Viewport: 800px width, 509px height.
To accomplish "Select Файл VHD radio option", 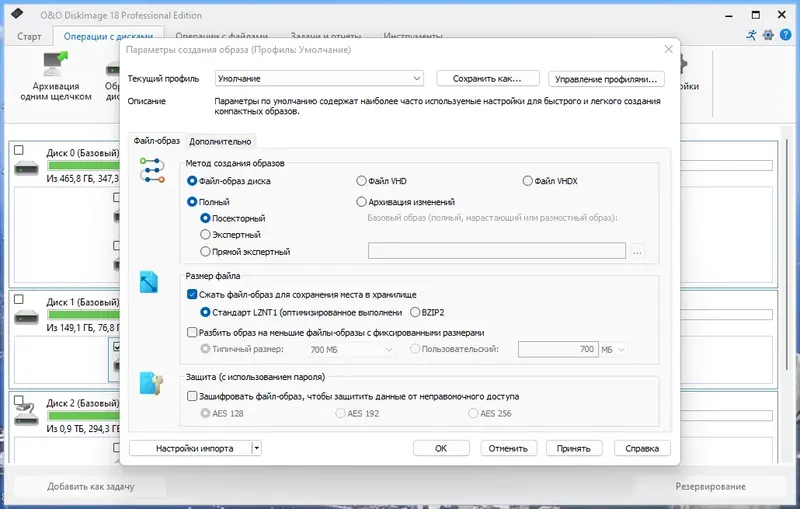I will pyautogui.click(x=361, y=181).
